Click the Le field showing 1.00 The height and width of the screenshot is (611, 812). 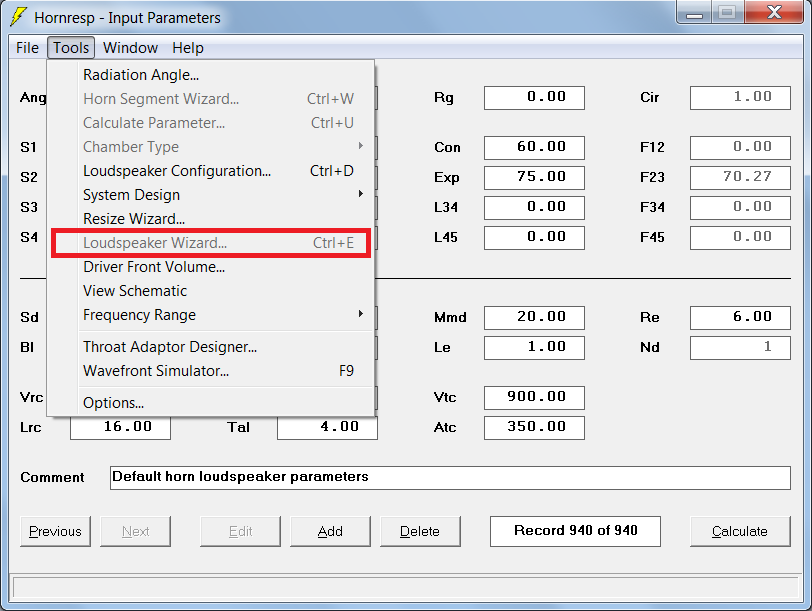pyautogui.click(x=534, y=347)
